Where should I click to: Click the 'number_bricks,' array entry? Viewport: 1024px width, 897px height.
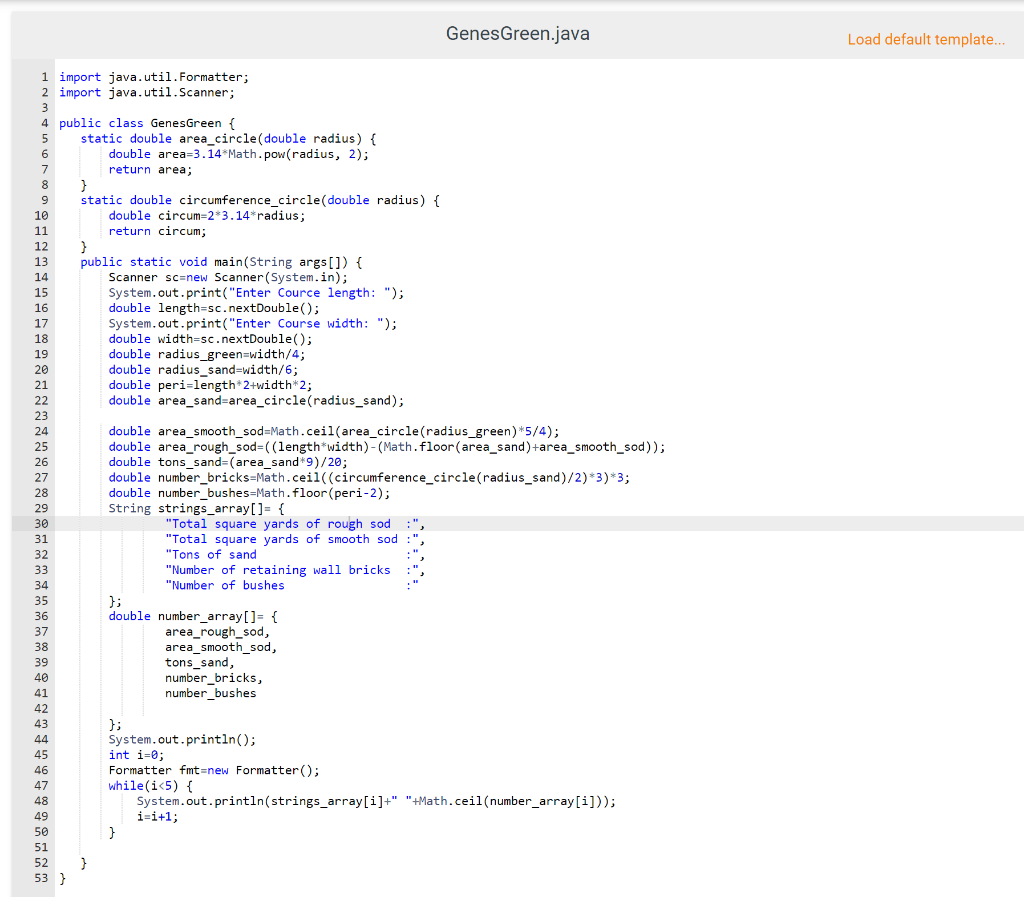pos(214,678)
